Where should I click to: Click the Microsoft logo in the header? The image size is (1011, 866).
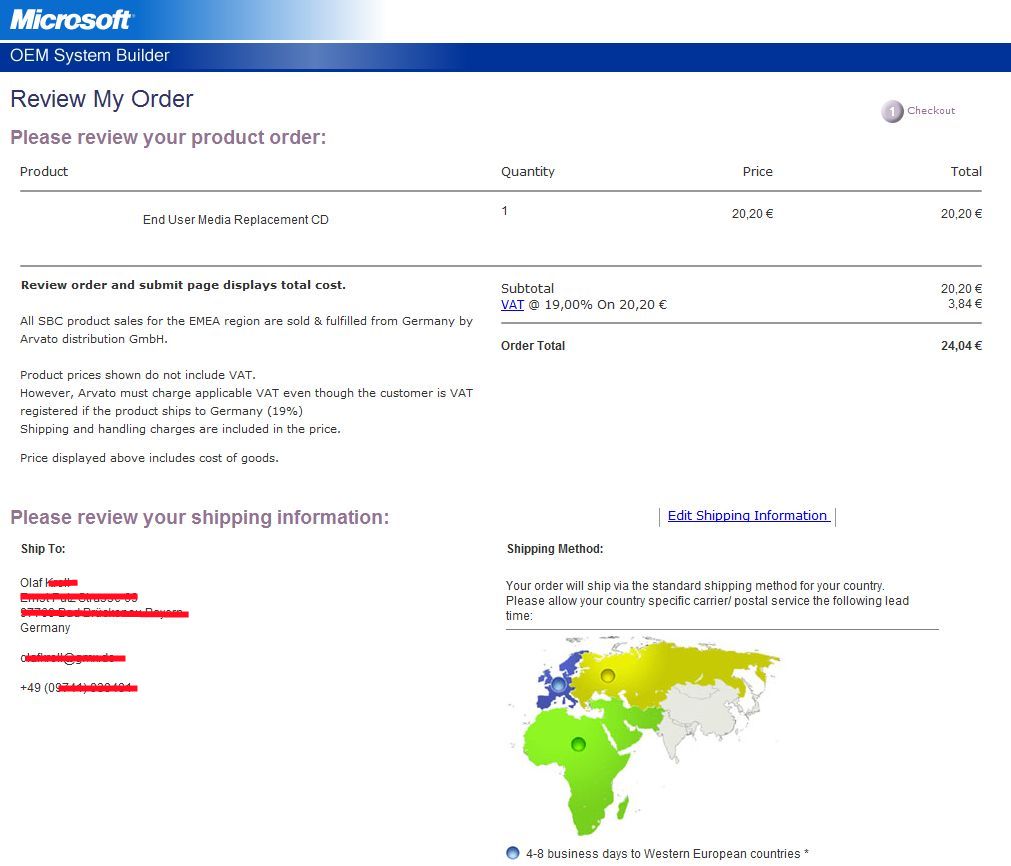click(x=71, y=19)
